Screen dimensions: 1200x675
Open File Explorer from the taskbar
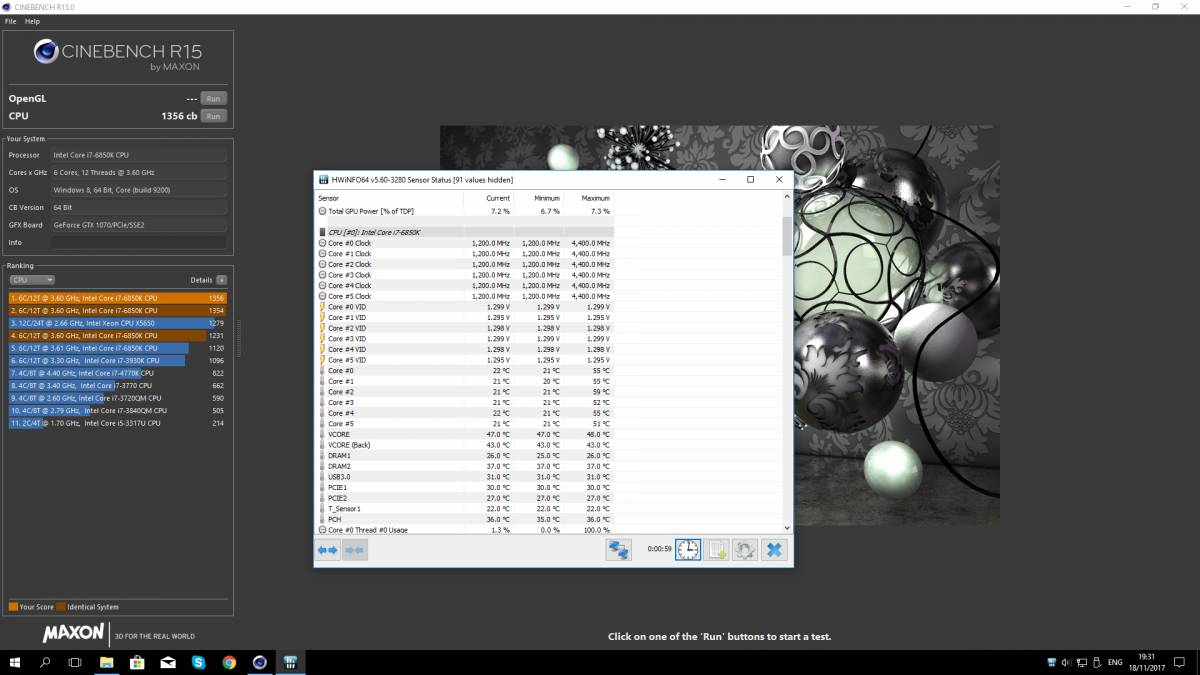[107, 662]
